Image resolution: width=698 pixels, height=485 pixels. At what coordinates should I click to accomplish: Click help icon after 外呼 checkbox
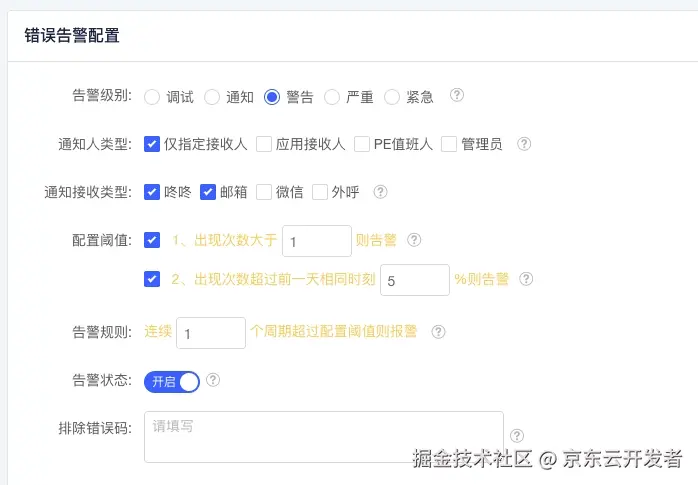tap(380, 192)
